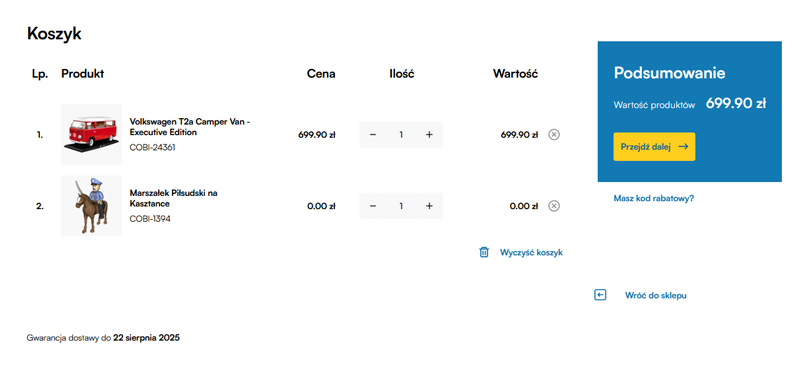The width and height of the screenshot is (800, 374).
Task: Open the red Volkswagen van thumbnail
Action: (x=91, y=134)
